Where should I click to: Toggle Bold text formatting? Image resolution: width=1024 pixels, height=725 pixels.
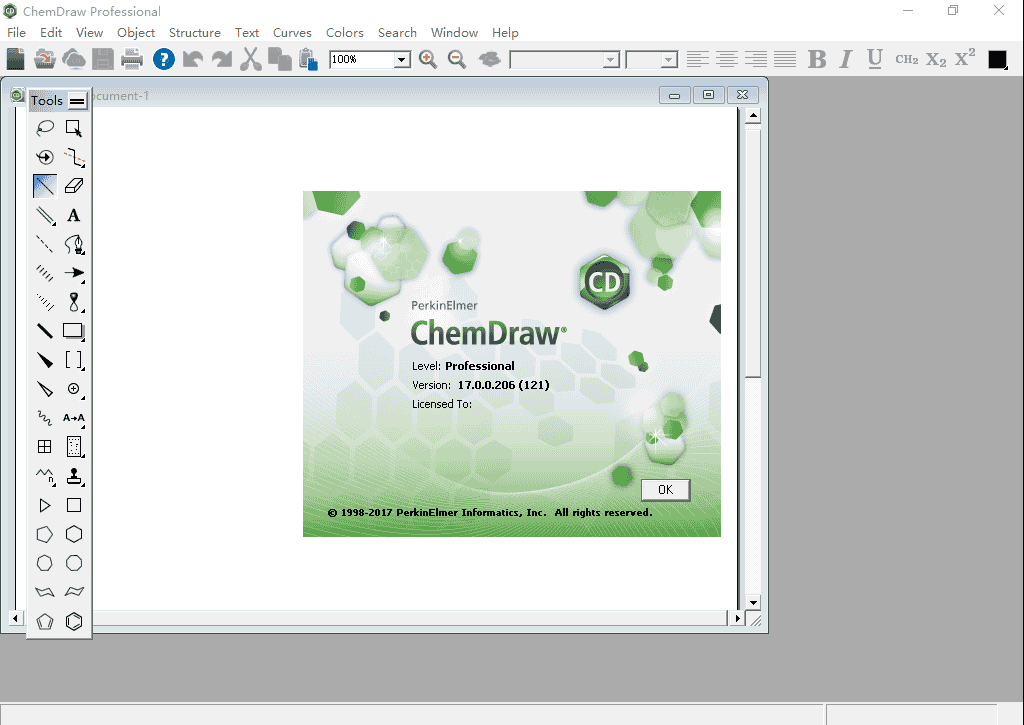817,59
